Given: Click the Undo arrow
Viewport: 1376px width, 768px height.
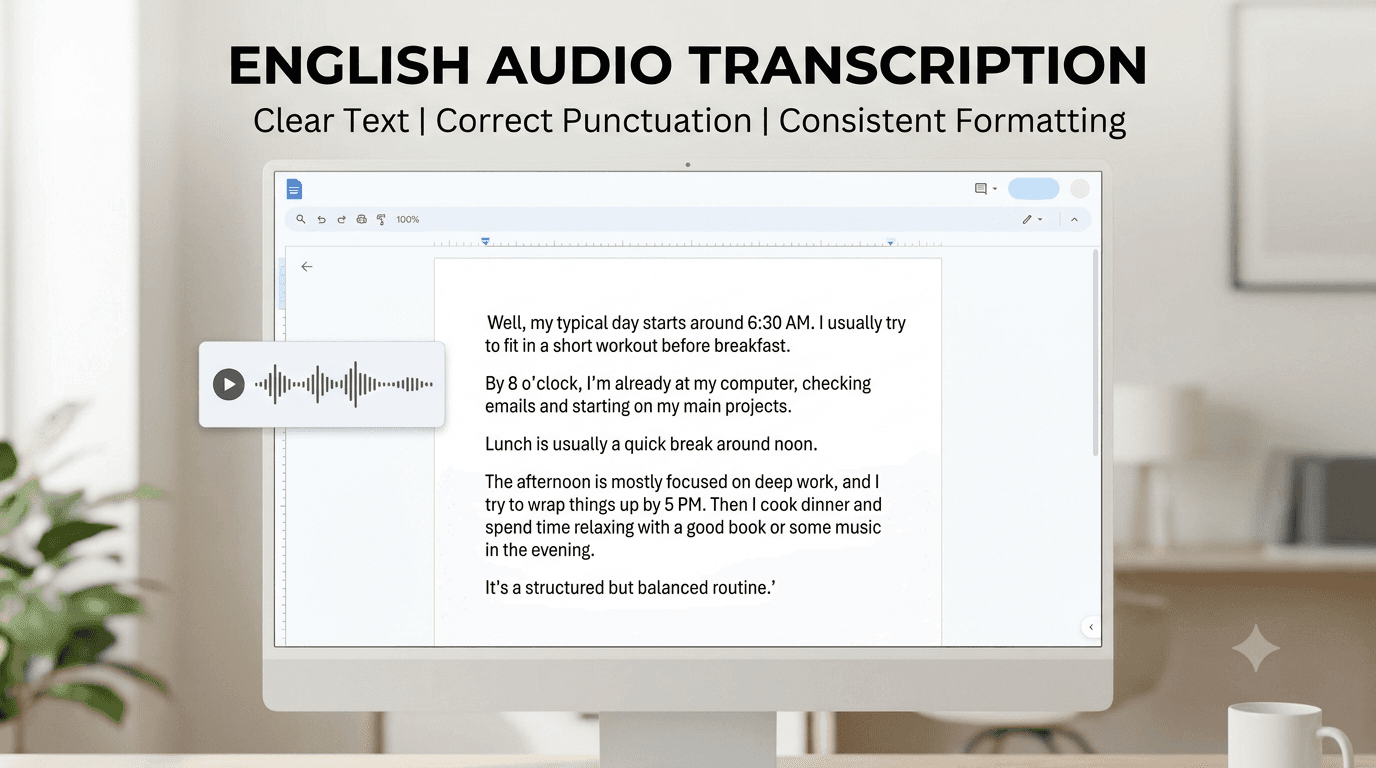Looking at the screenshot, I should (x=321, y=219).
